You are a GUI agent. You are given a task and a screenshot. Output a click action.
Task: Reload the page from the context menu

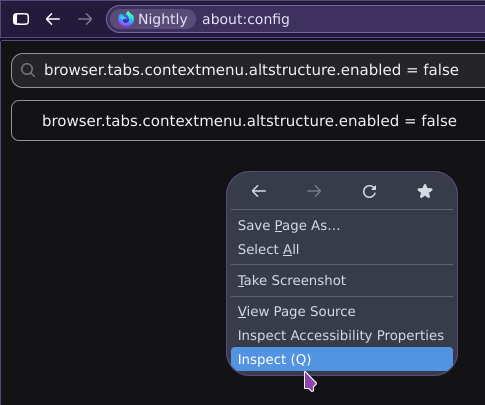[369, 191]
